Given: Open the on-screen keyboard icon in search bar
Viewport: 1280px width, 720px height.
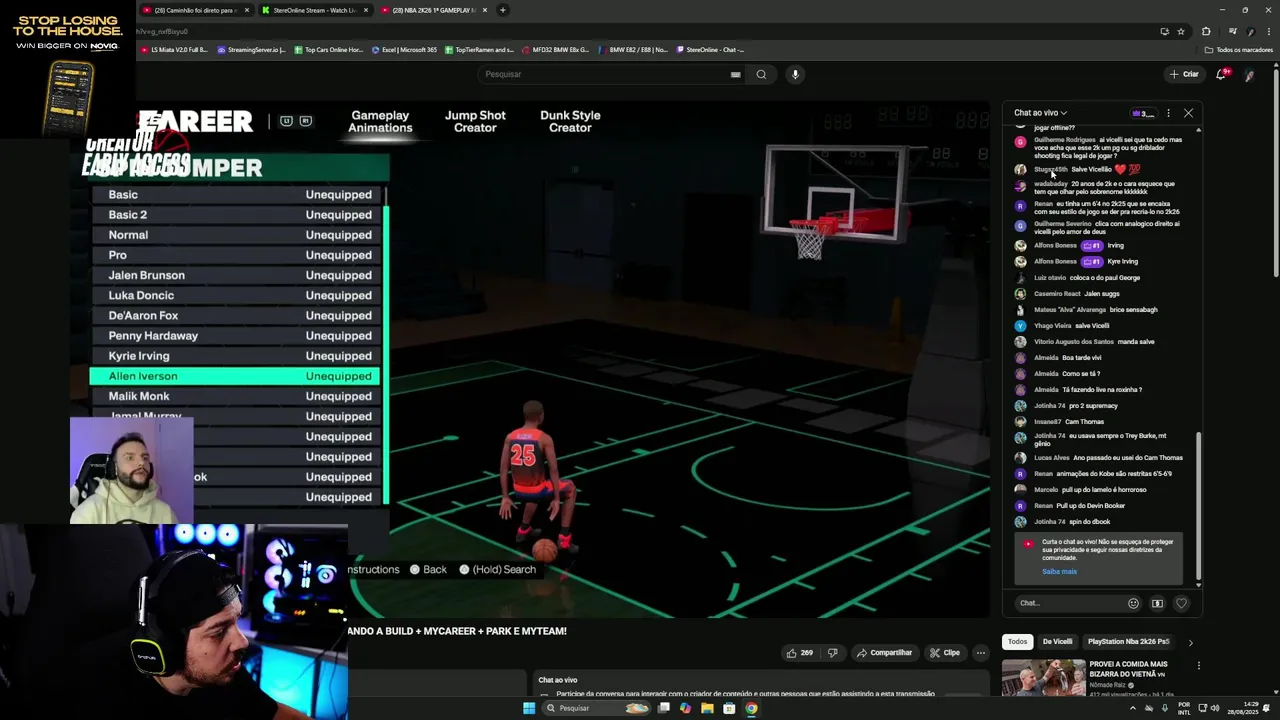Looking at the screenshot, I should click(735, 74).
